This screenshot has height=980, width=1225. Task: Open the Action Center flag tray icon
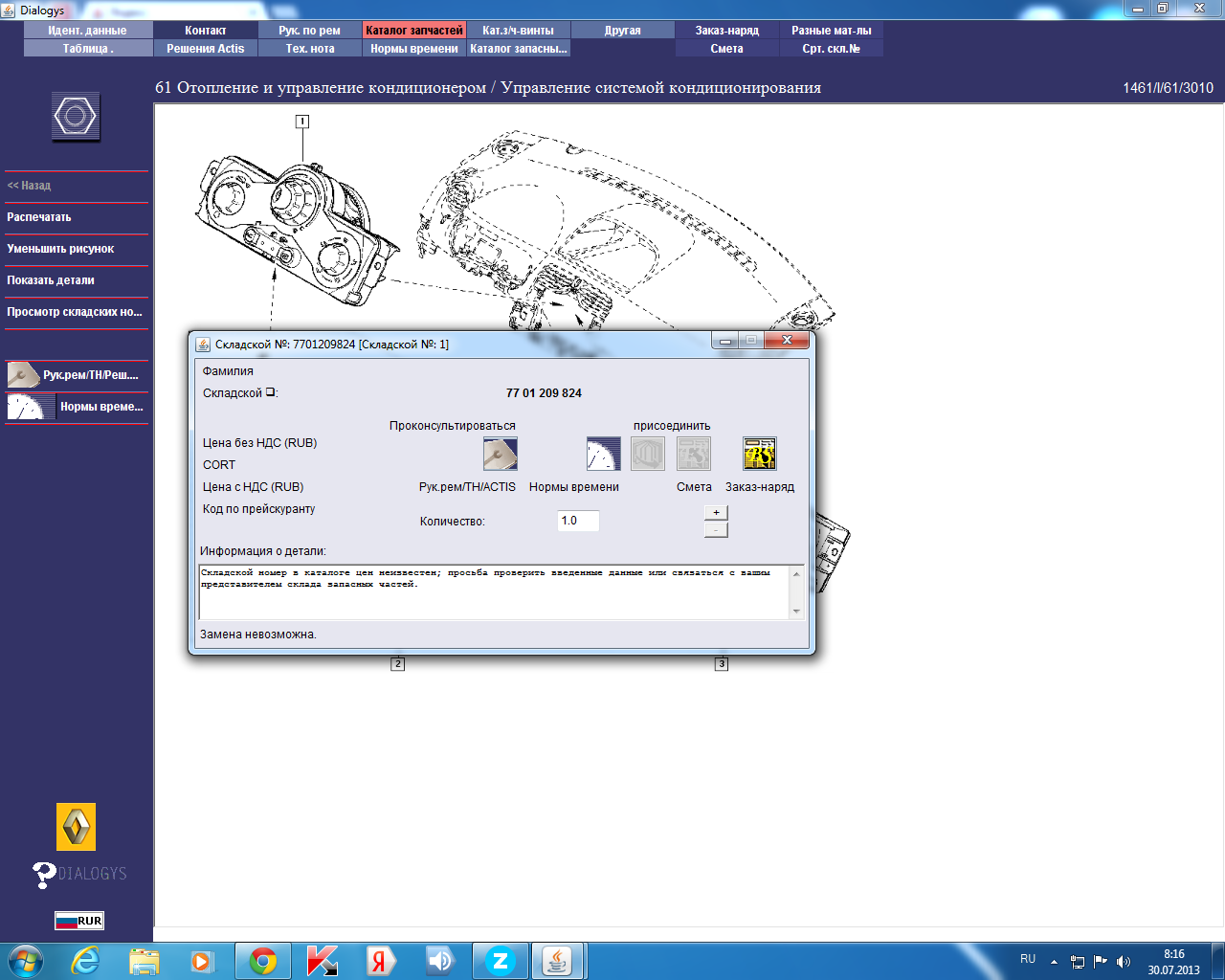[x=1101, y=962]
